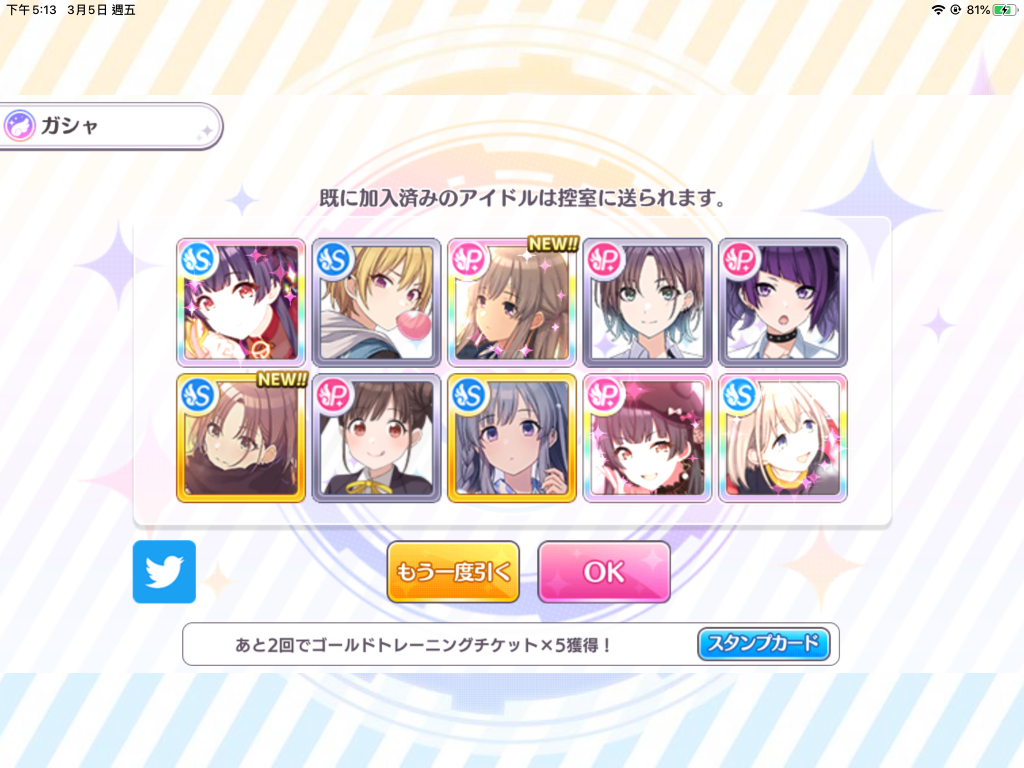
Task: Open the スタンプカード stamp card
Action: [x=763, y=644]
